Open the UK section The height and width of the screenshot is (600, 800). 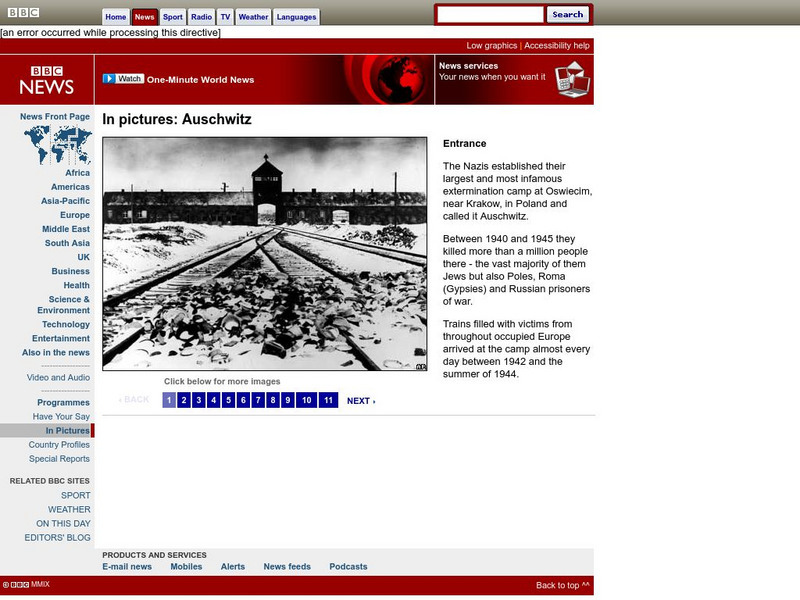click(84, 257)
